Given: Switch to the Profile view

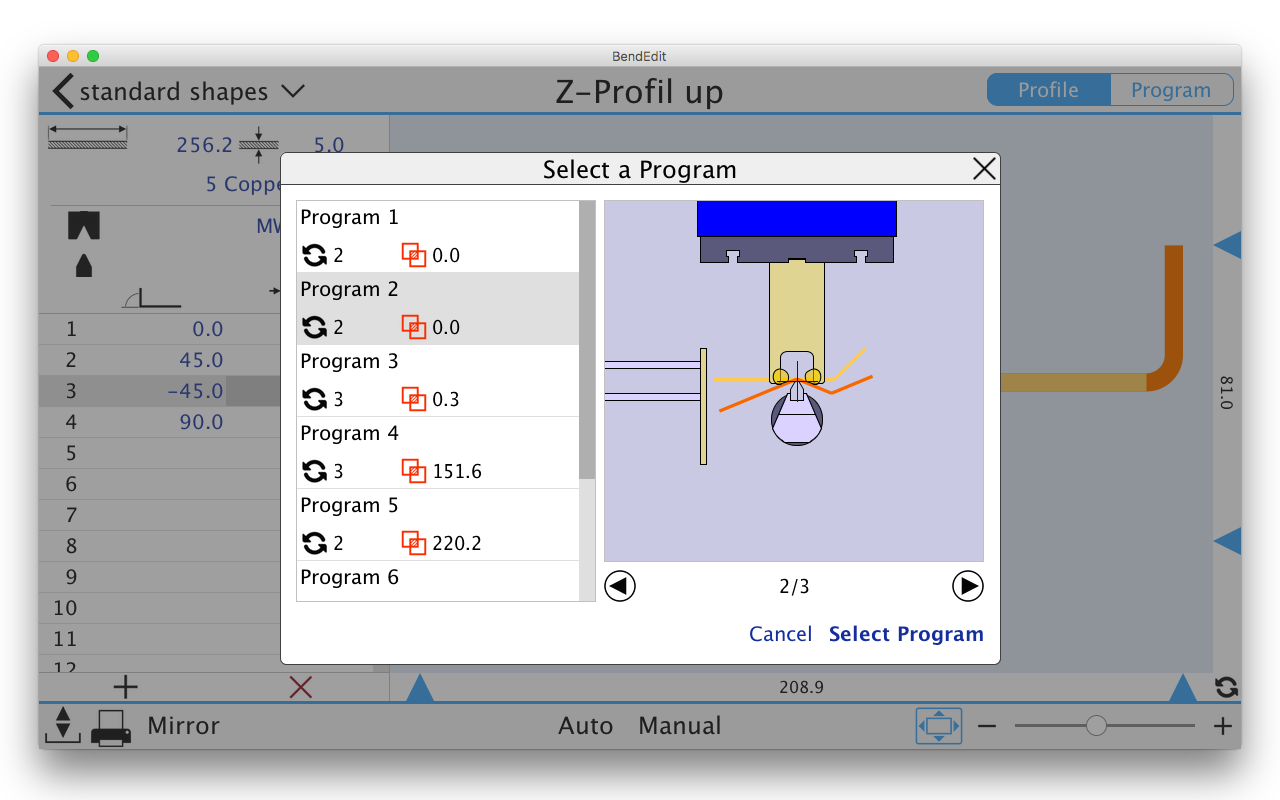Looking at the screenshot, I should [x=1048, y=90].
